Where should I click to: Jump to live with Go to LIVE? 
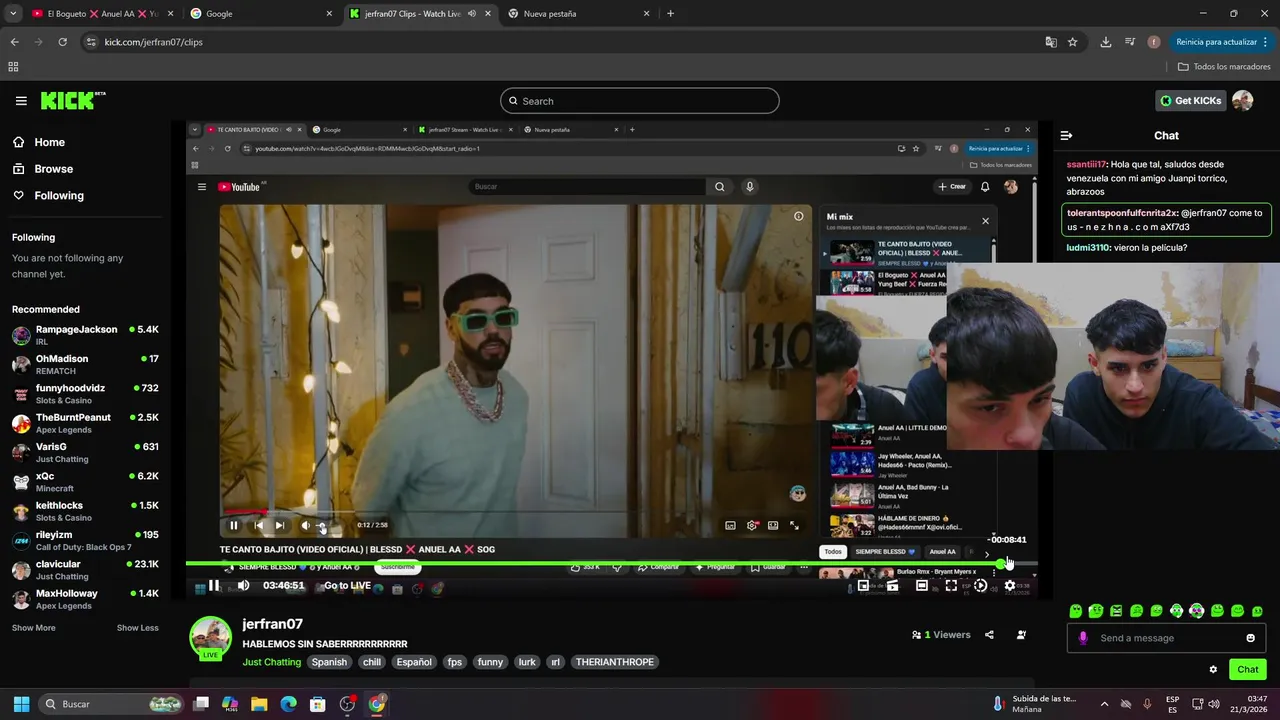pos(347,586)
